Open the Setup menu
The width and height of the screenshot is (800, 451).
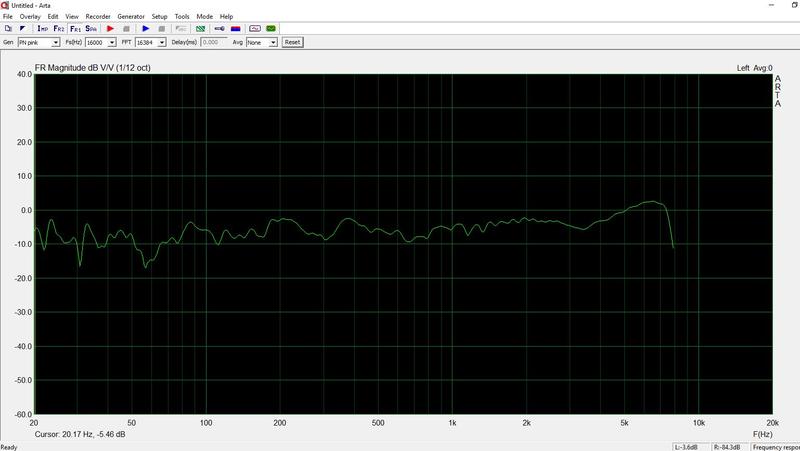tap(159, 16)
